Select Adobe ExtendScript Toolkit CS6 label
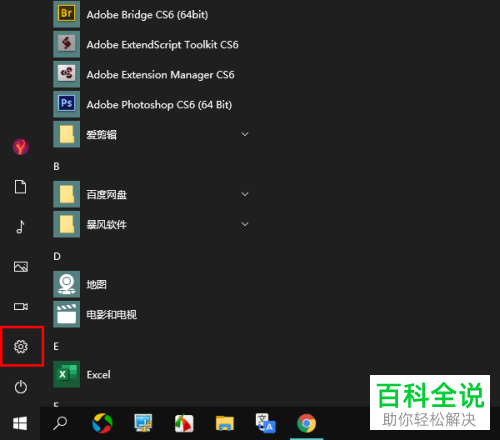The width and height of the screenshot is (500, 440). click(x=163, y=45)
